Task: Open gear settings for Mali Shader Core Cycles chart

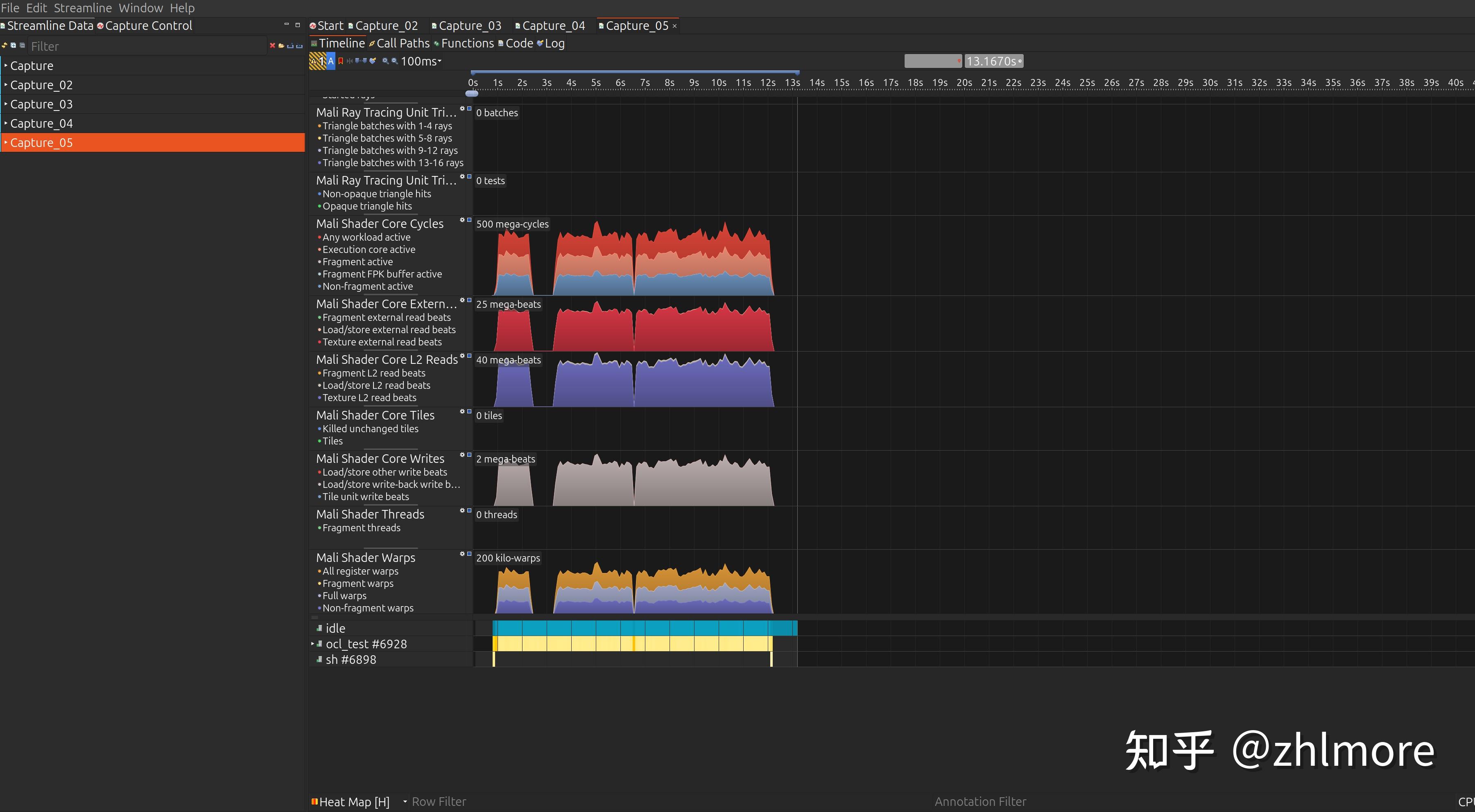Action: (x=462, y=220)
